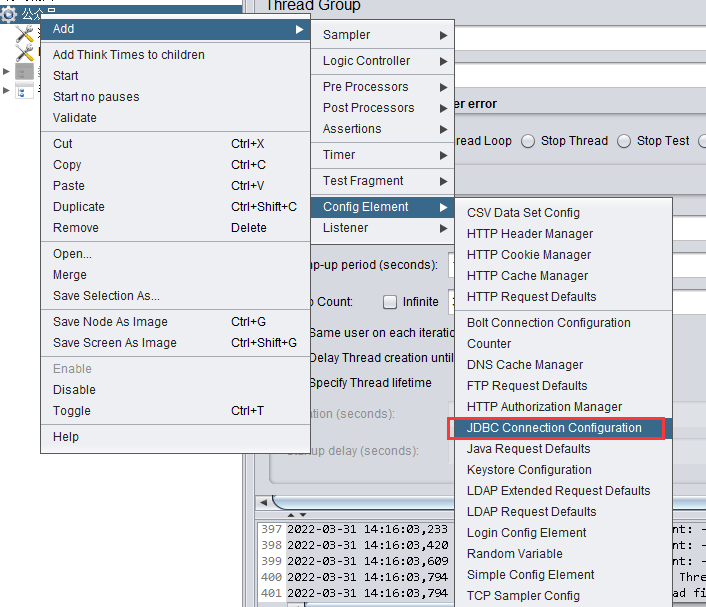Add CSV Data Set Config
The image size is (706, 607).
[563, 213]
